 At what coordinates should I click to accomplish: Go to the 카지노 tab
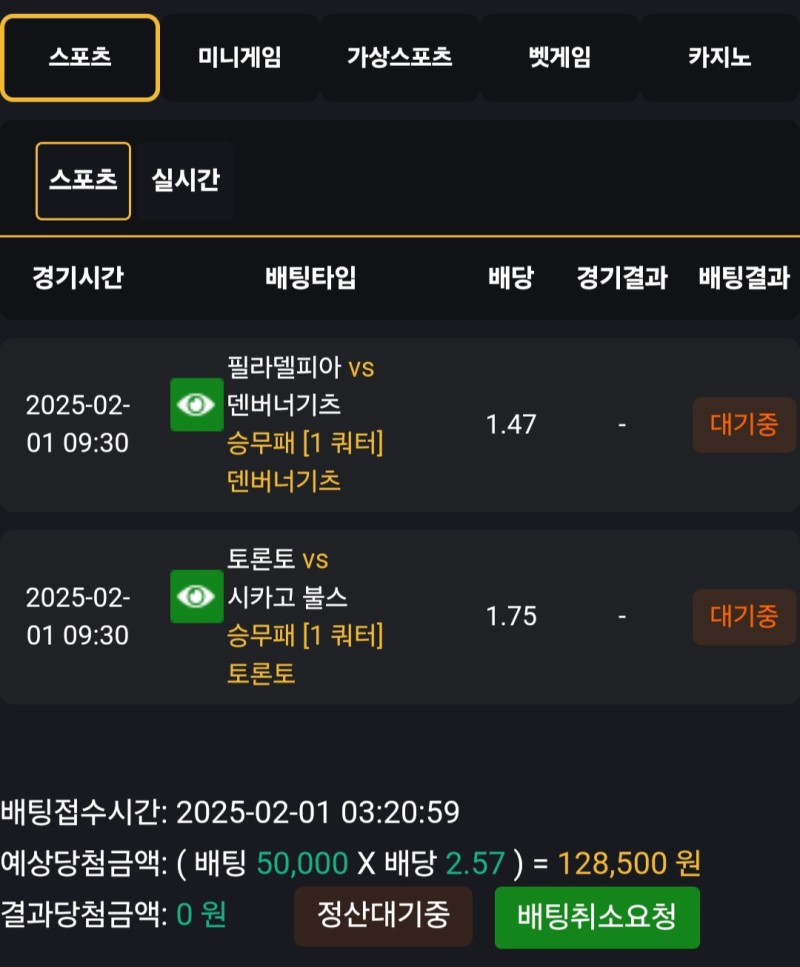point(720,58)
